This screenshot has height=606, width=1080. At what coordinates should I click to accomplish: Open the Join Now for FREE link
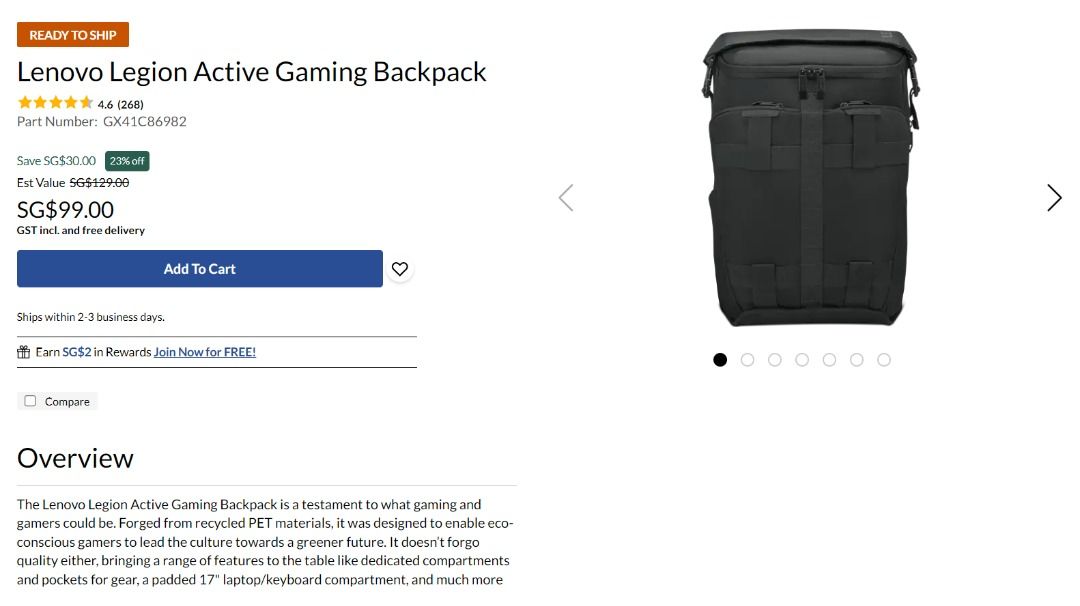click(205, 352)
